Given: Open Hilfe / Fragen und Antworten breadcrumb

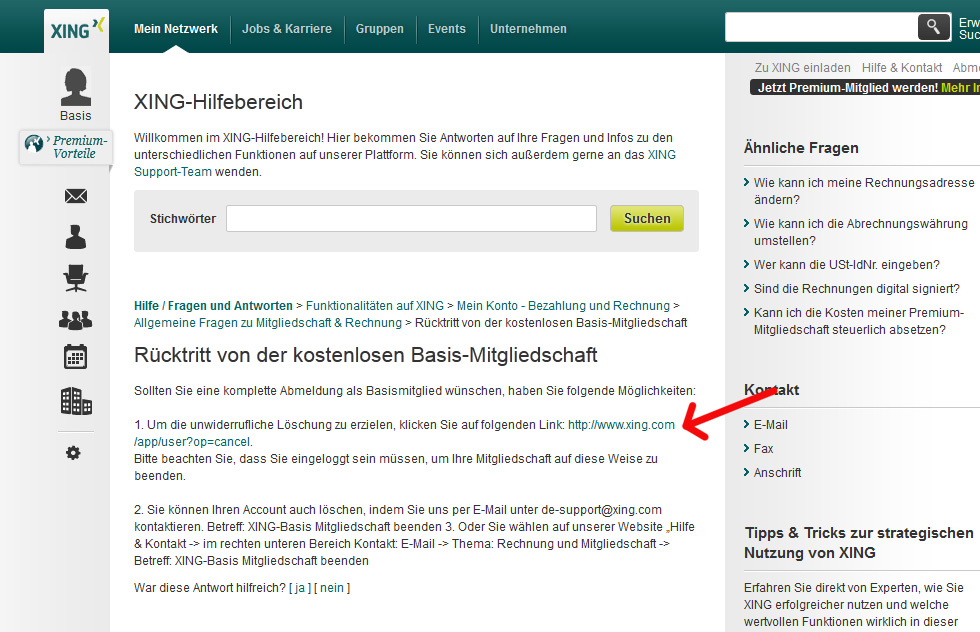Looking at the screenshot, I should [x=213, y=306].
